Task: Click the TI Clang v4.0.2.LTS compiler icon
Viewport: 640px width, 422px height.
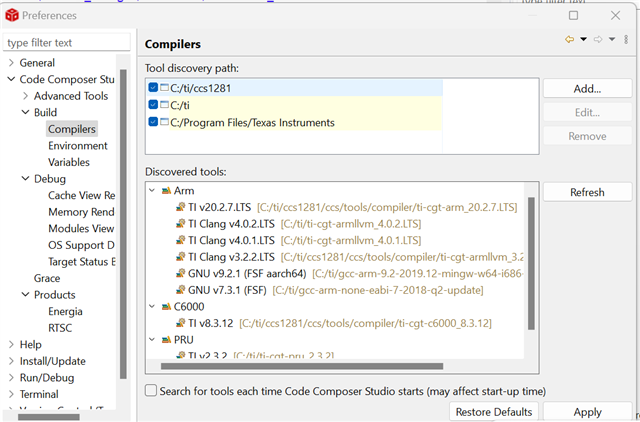Action: pyautogui.click(x=180, y=224)
